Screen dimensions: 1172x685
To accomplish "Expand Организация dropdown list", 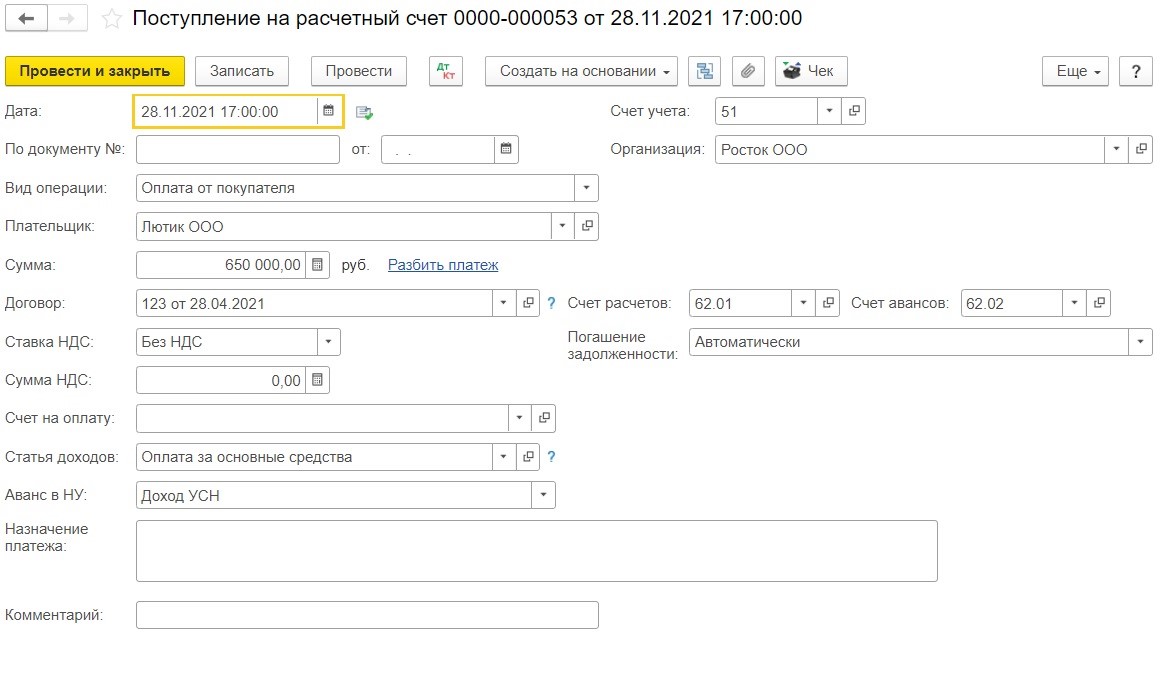I will pos(1116,149).
